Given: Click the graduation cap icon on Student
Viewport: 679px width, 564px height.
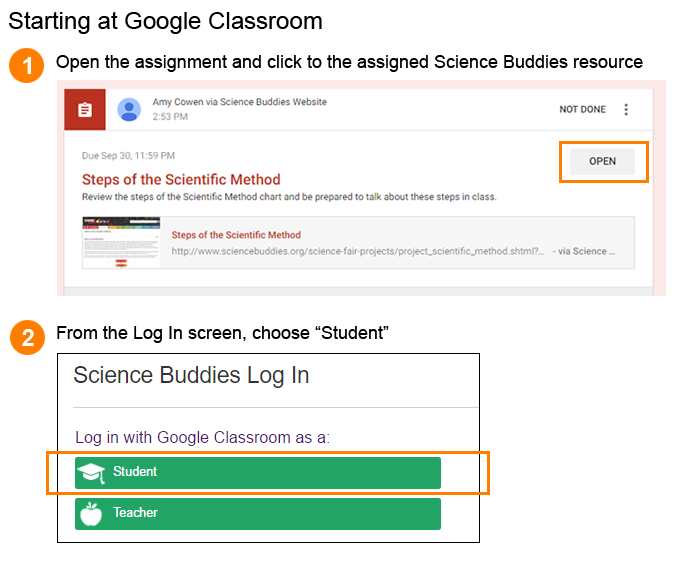Looking at the screenshot, I should [x=91, y=473].
